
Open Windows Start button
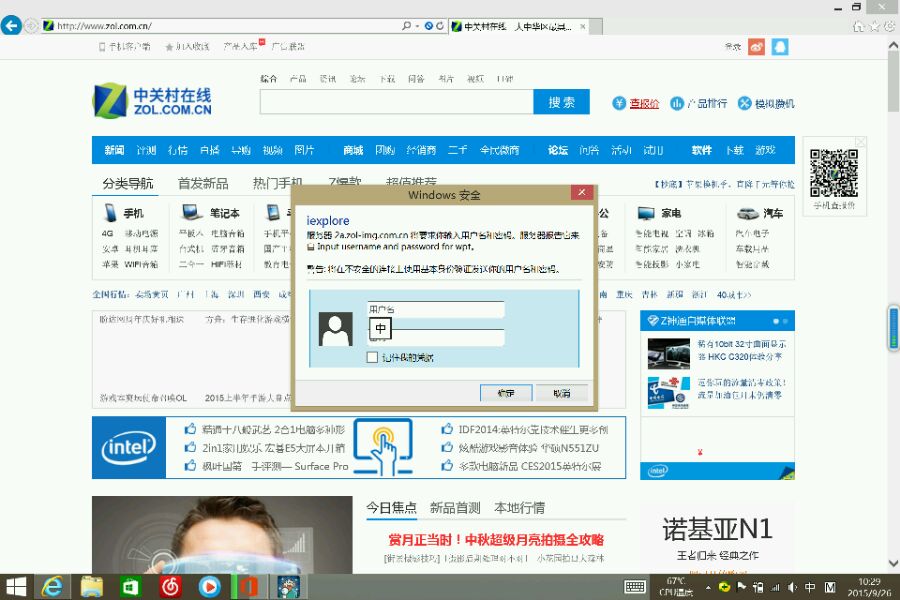click(x=16, y=587)
